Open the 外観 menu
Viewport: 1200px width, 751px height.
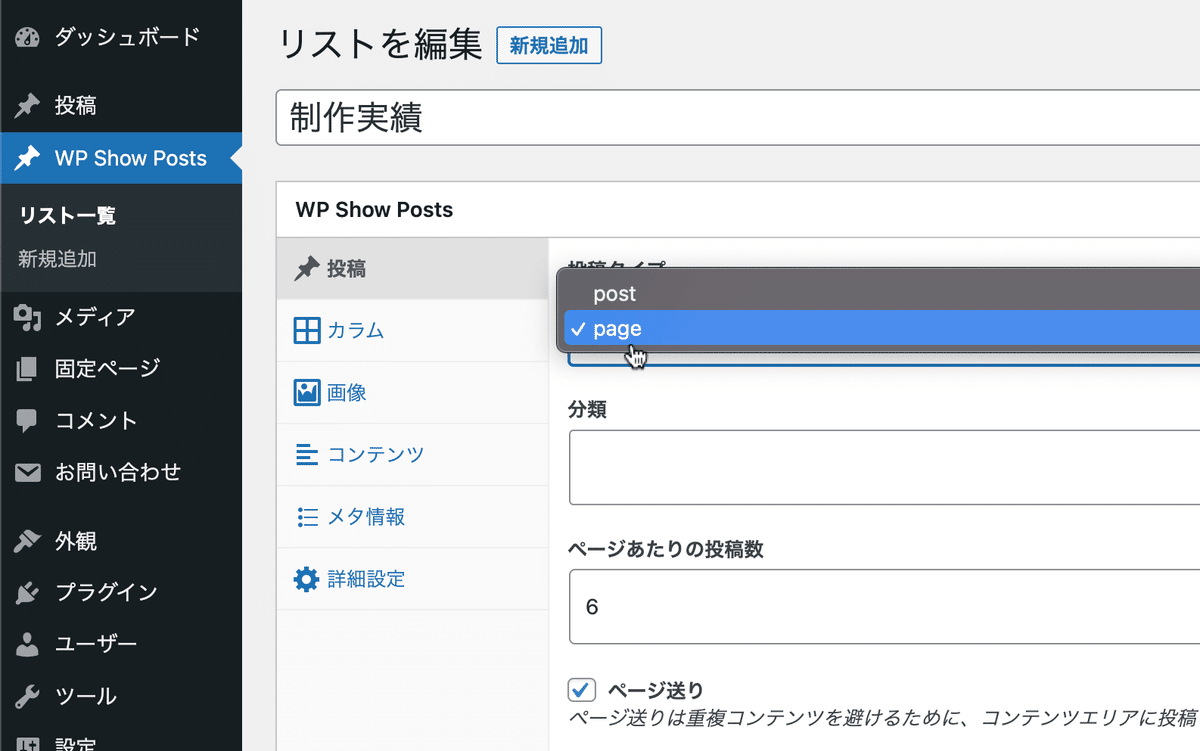[x=121, y=541]
